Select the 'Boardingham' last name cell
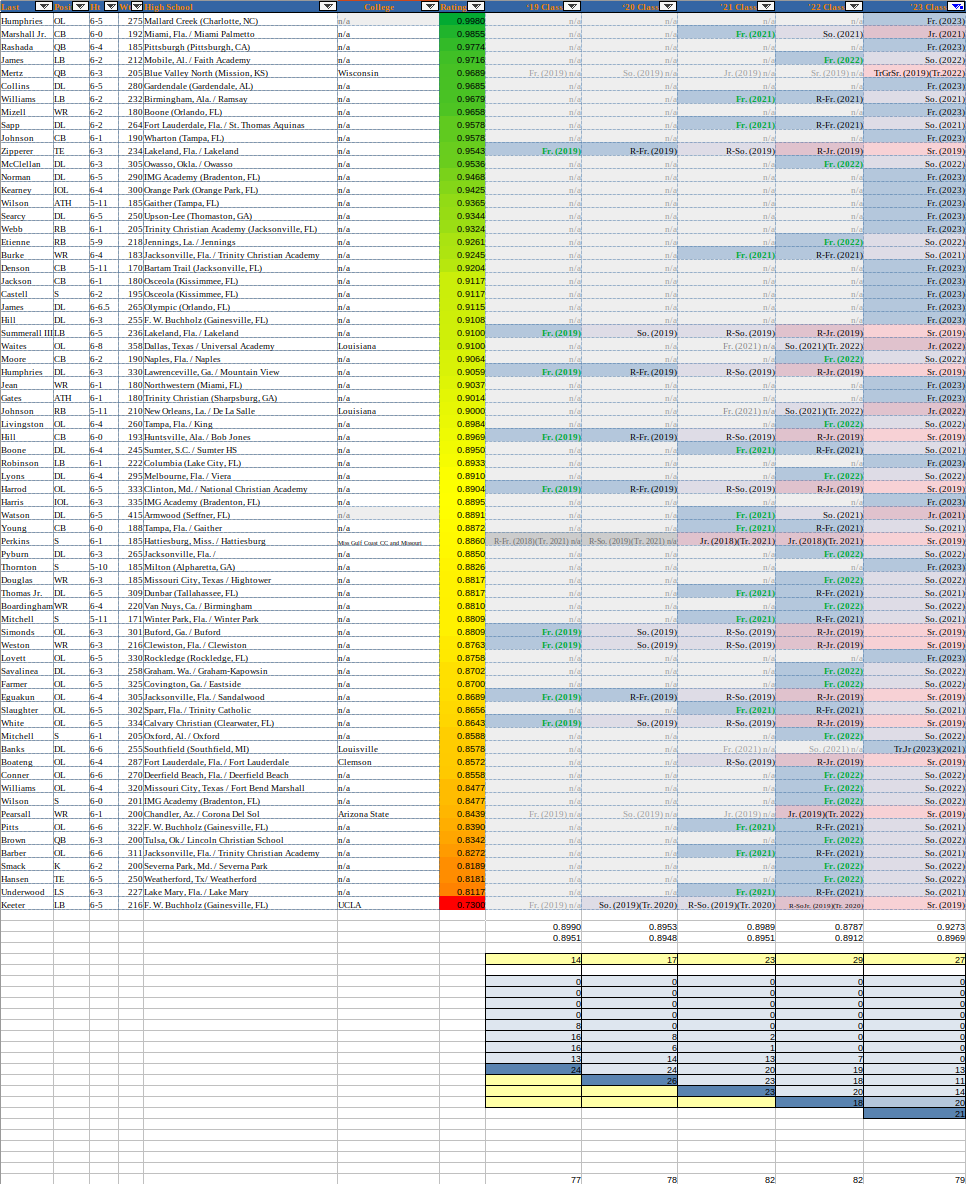Image resolution: width=966 pixels, height=1184 pixels. pyautogui.click(x=26, y=606)
